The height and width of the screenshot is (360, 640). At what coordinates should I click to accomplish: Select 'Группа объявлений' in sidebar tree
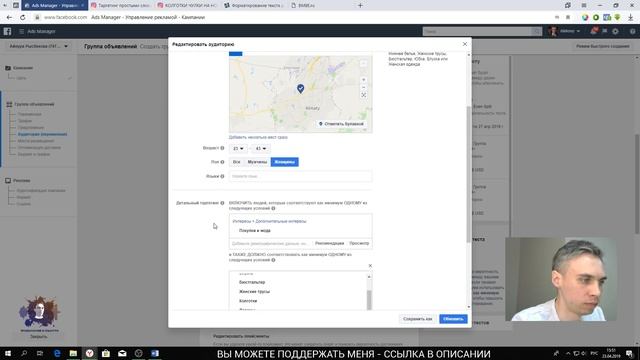34,104
